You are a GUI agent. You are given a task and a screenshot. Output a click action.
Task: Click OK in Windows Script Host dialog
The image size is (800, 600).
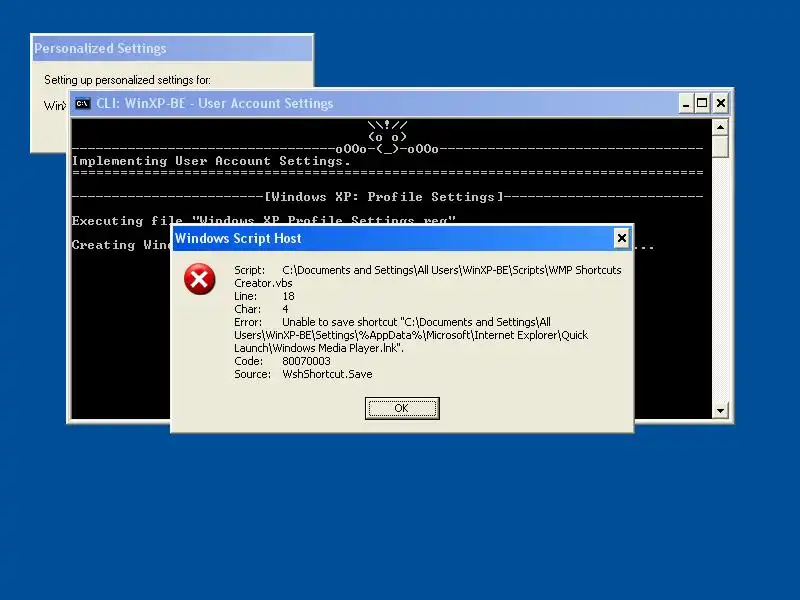pyautogui.click(x=402, y=408)
